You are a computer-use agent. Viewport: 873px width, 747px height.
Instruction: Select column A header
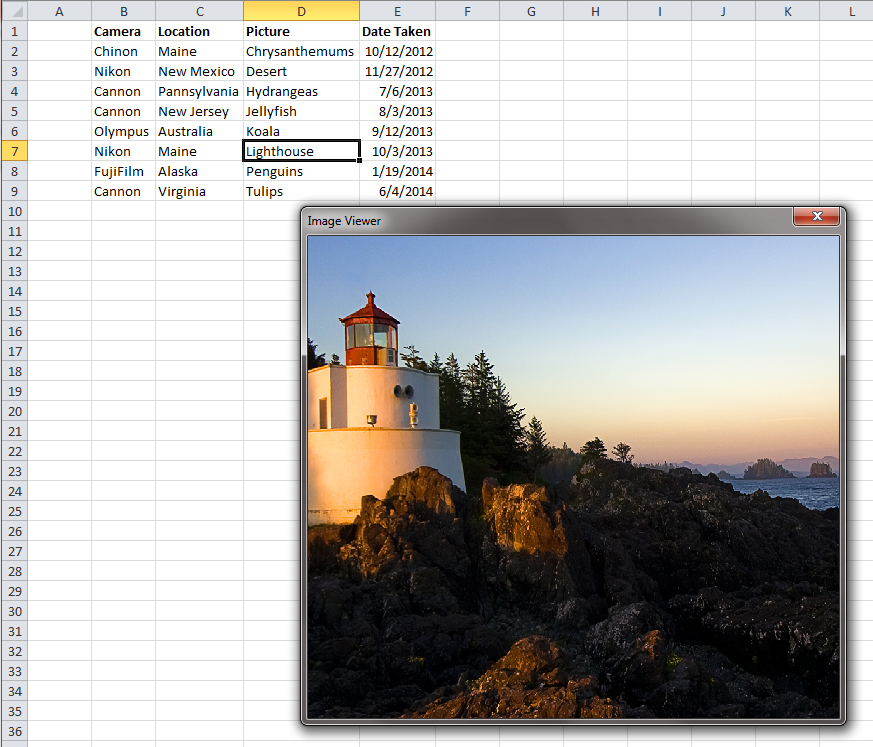point(60,11)
